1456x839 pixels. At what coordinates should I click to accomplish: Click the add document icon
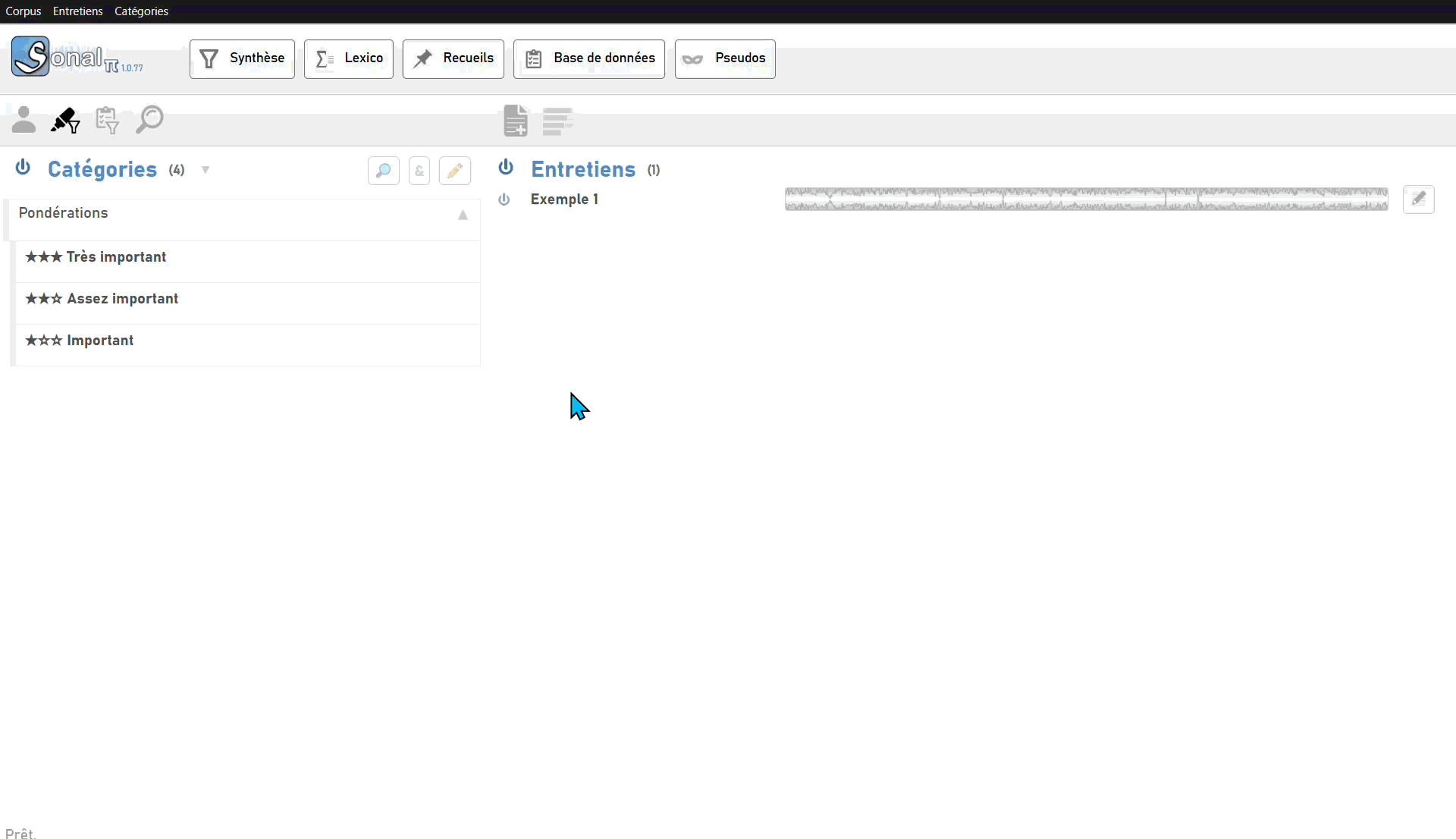(516, 121)
